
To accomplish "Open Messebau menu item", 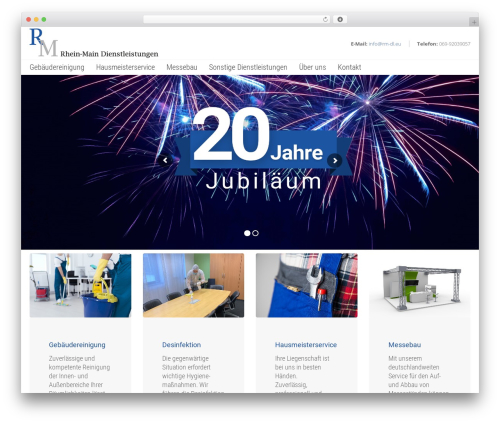I will pyautogui.click(x=182, y=67).
